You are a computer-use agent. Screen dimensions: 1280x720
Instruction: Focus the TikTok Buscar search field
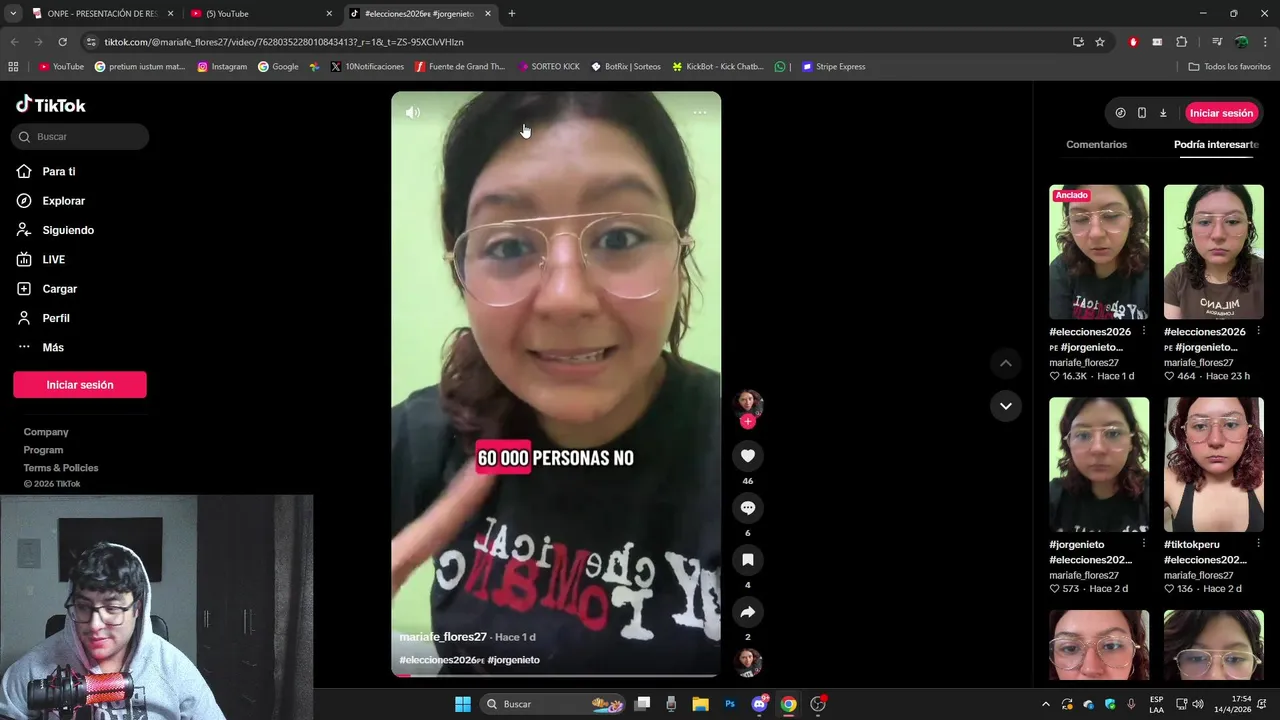click(81, 137)
